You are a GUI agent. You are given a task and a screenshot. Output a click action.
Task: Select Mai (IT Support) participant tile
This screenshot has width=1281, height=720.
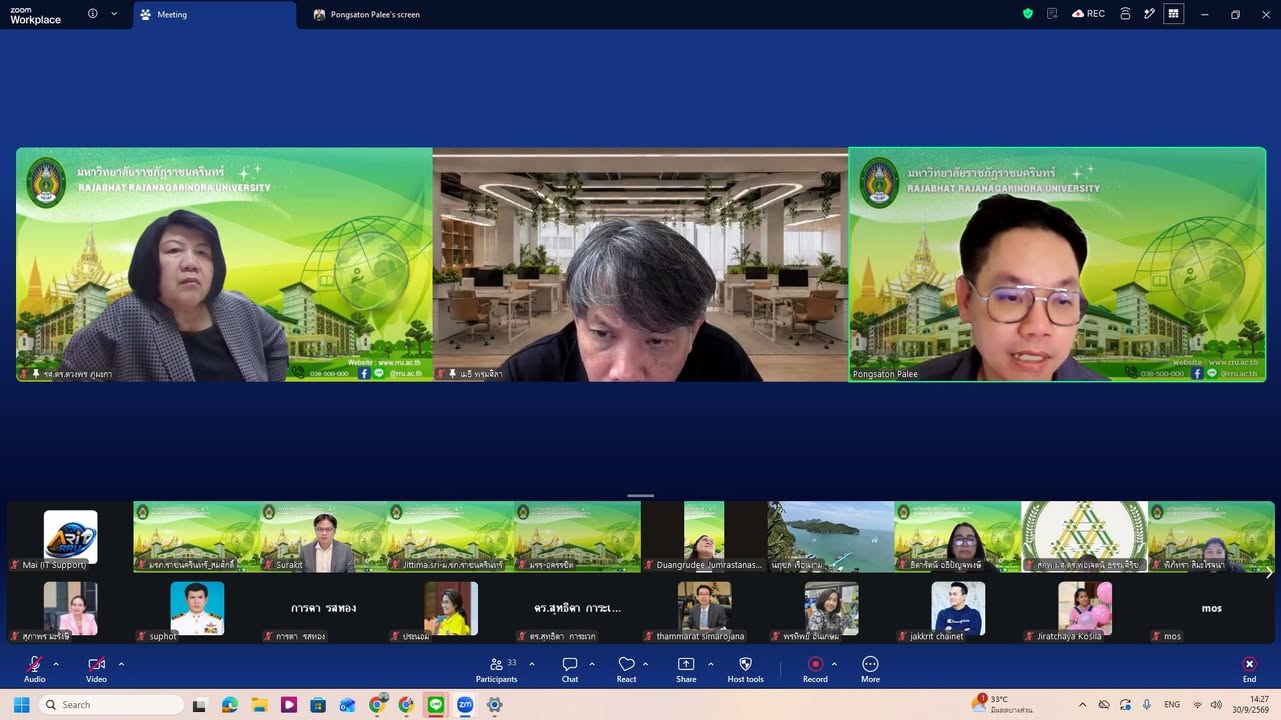click(x=70, y=537)
